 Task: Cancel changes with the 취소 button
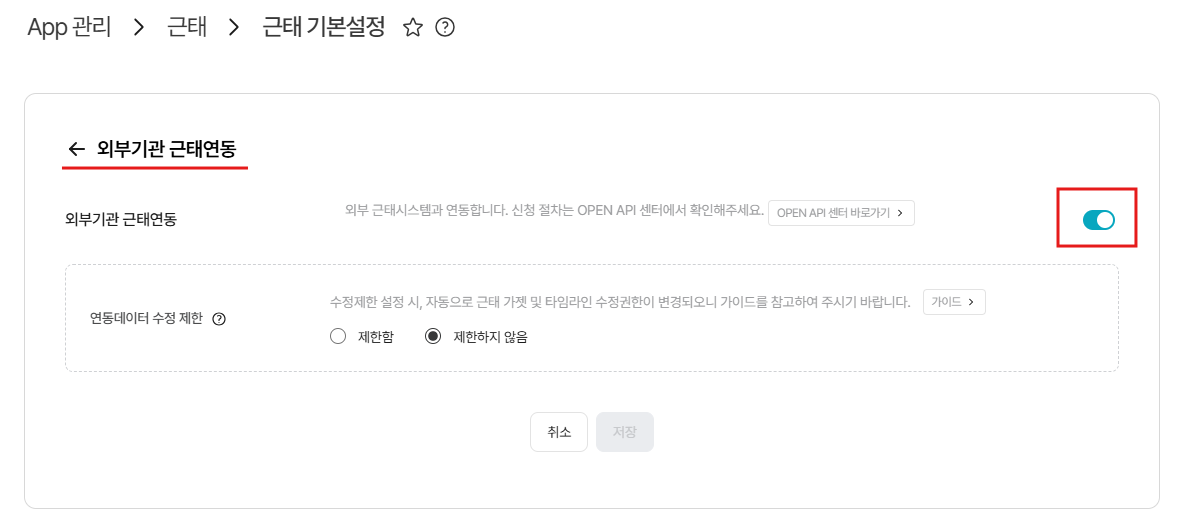pyautogui.click(x=559, y=432)
